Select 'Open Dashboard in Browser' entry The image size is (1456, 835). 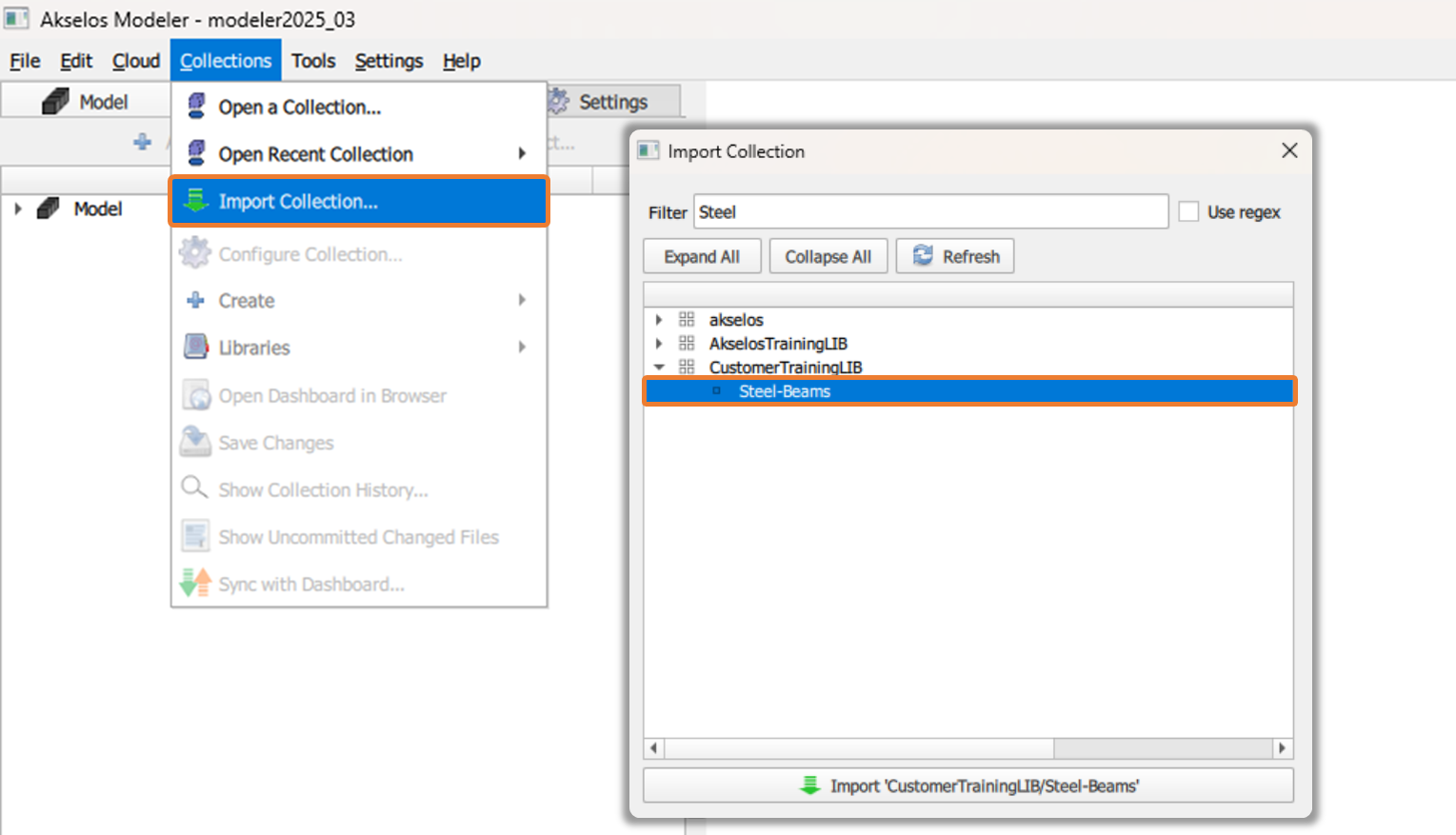point(359,395)
